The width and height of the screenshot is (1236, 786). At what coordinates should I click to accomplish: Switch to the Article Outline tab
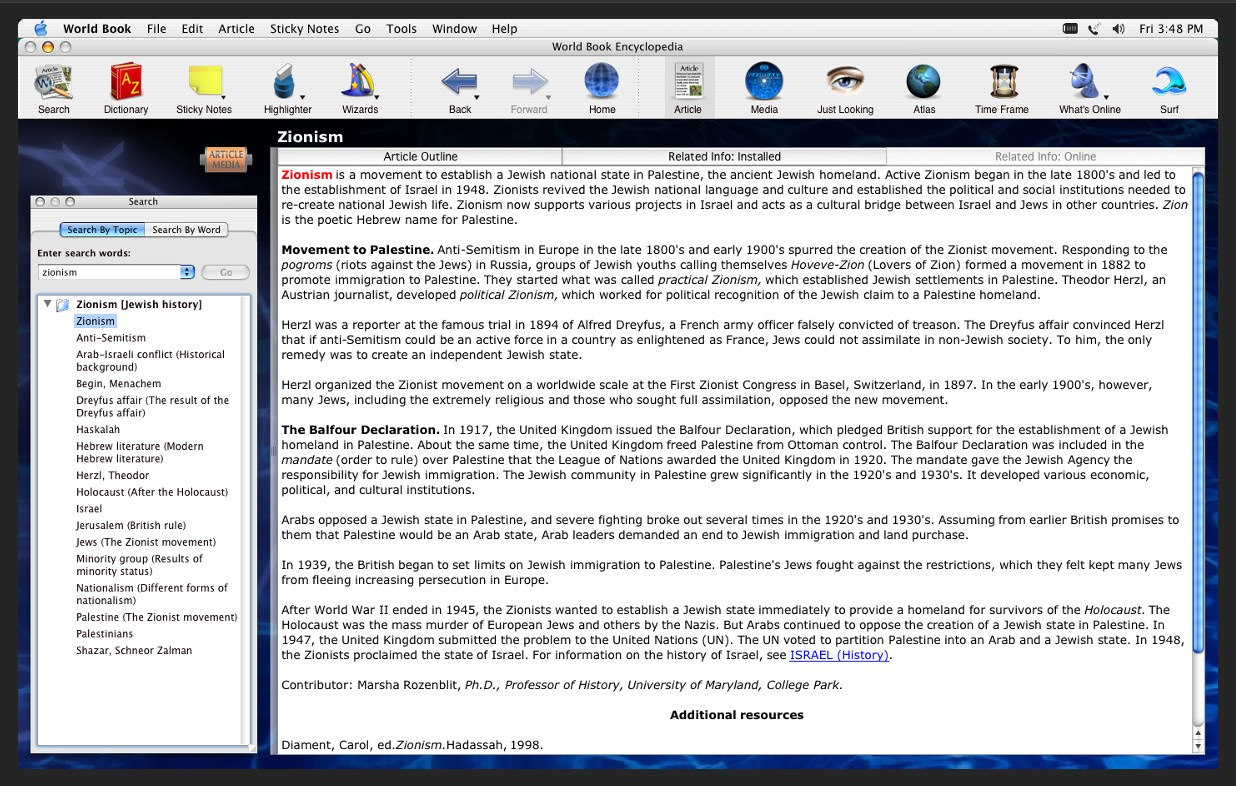click(420, 157)
